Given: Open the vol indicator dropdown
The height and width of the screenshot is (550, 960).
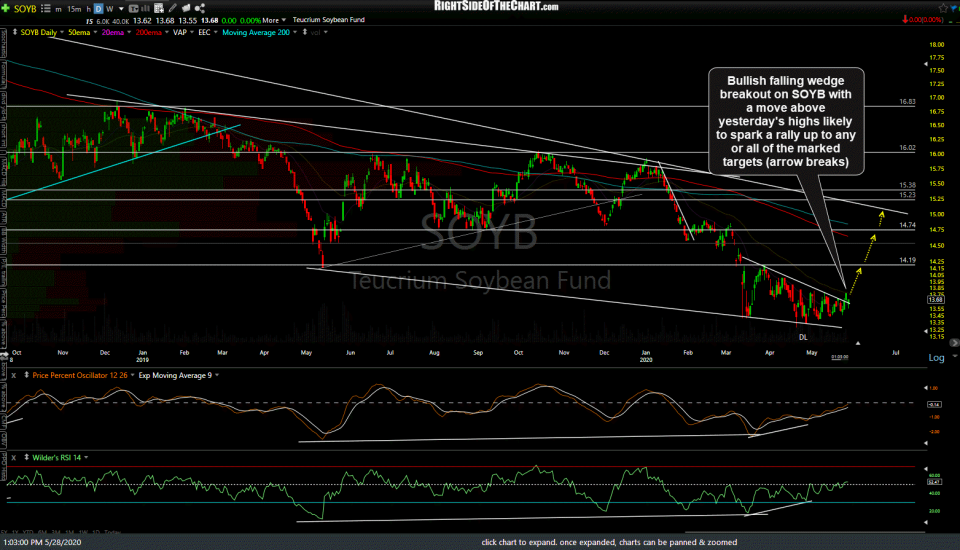Looking at the screenshot, I should (326, 32).
